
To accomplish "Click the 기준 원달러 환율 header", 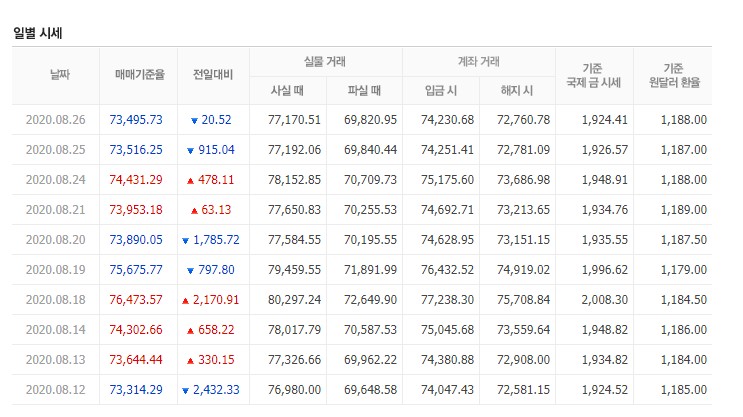I will [674, 75].
